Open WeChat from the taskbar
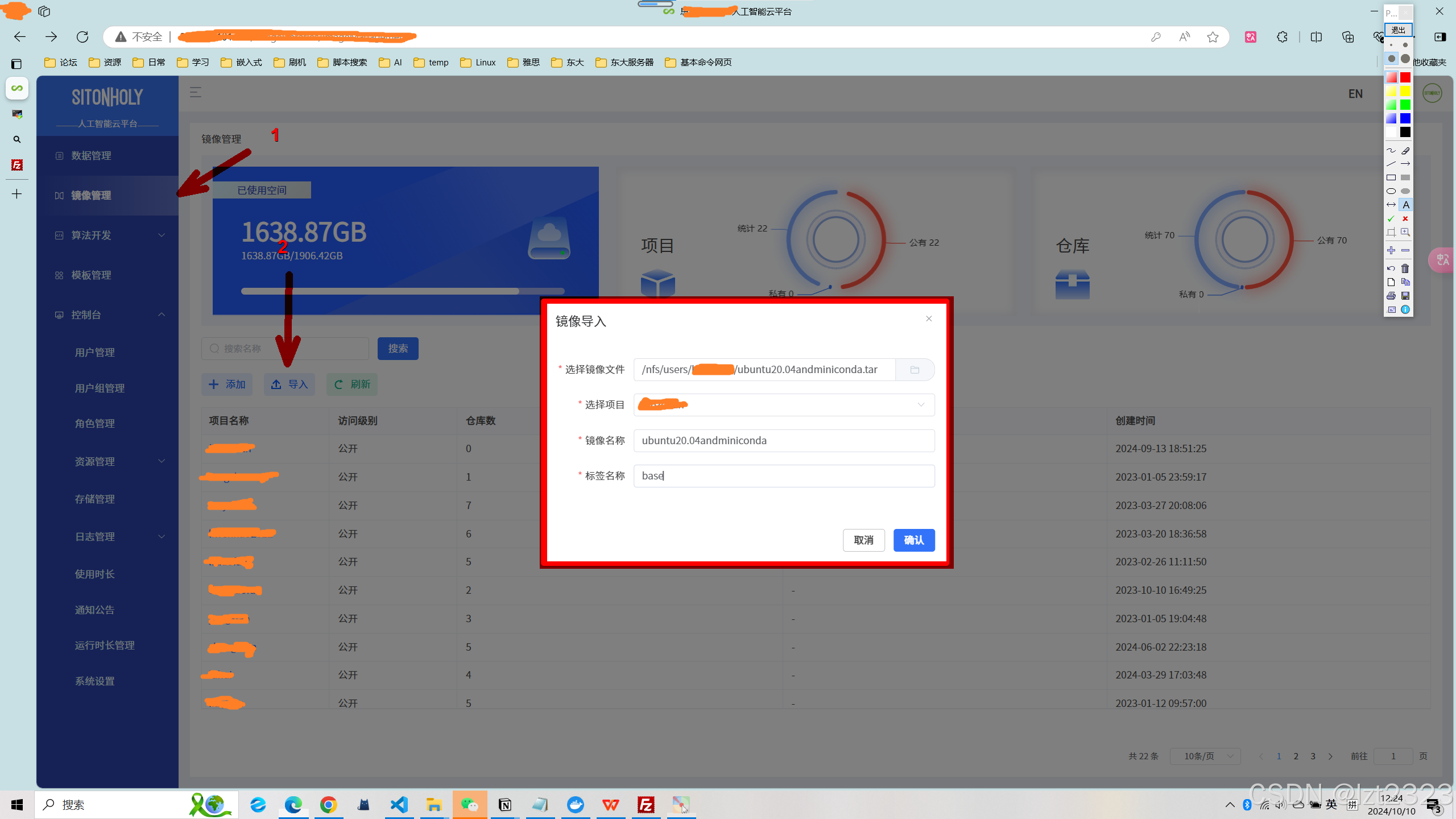This screenshot has height=819, width=1456. point(470,804)
